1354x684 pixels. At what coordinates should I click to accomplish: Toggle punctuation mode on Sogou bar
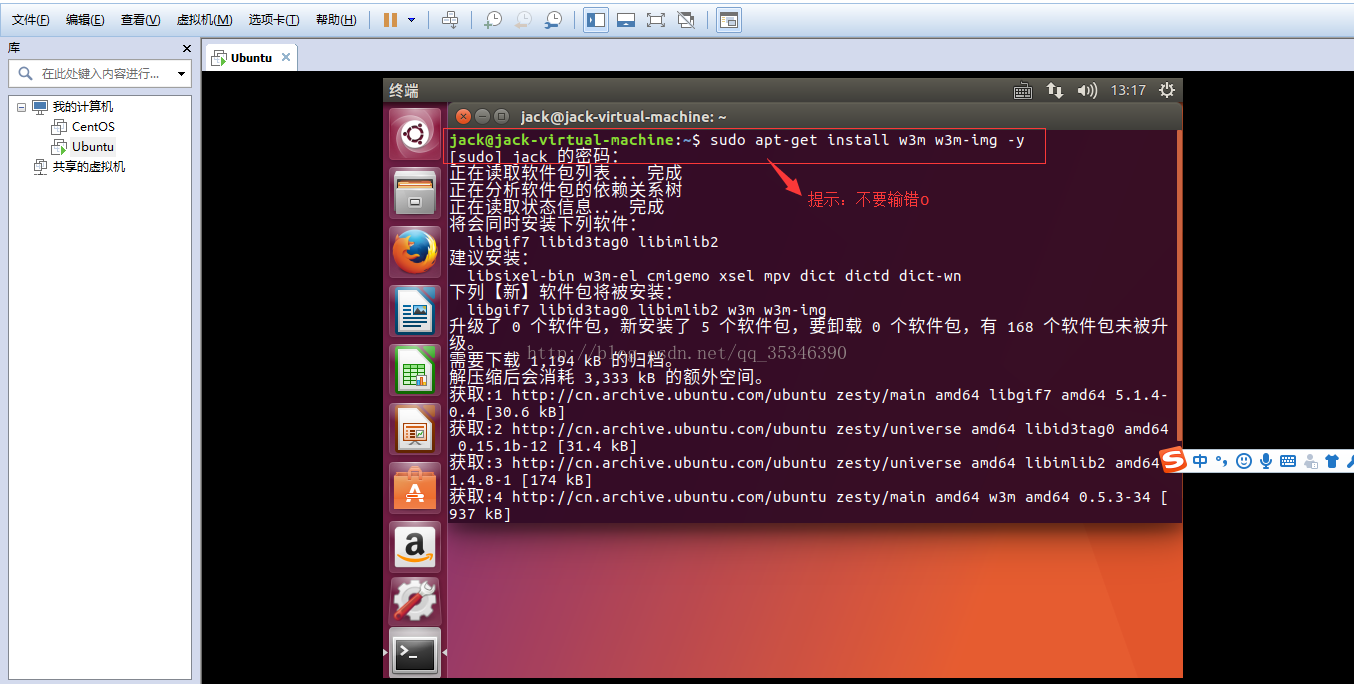(x=1222, y=461)
